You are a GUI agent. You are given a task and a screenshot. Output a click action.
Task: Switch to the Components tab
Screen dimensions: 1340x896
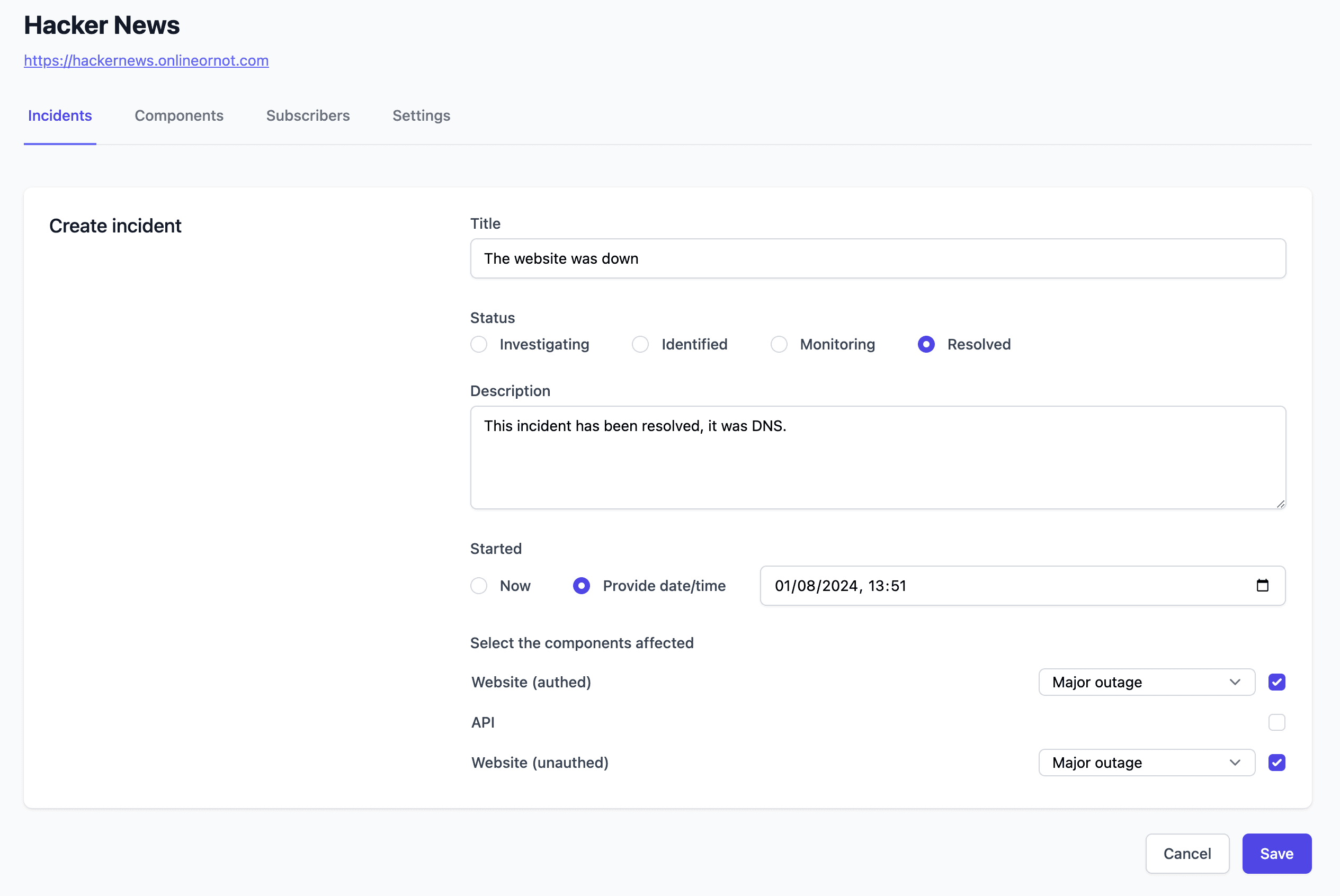click(179, 115)
